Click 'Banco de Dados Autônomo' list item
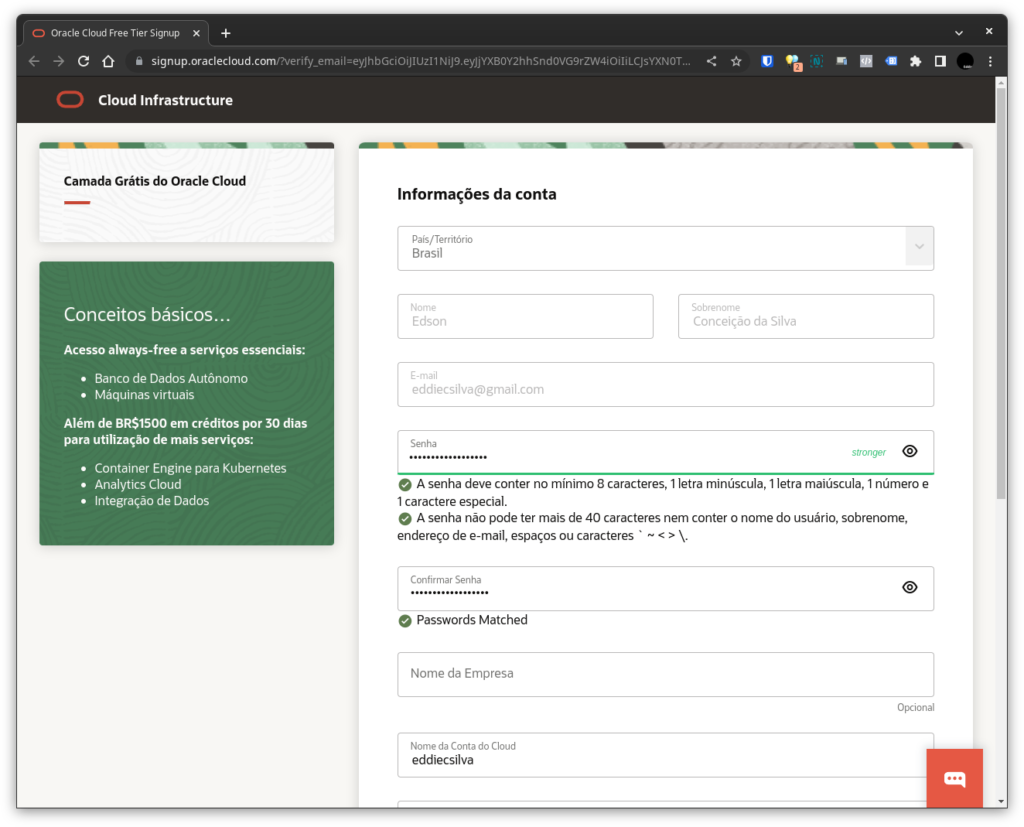 (x=171, y=378)
